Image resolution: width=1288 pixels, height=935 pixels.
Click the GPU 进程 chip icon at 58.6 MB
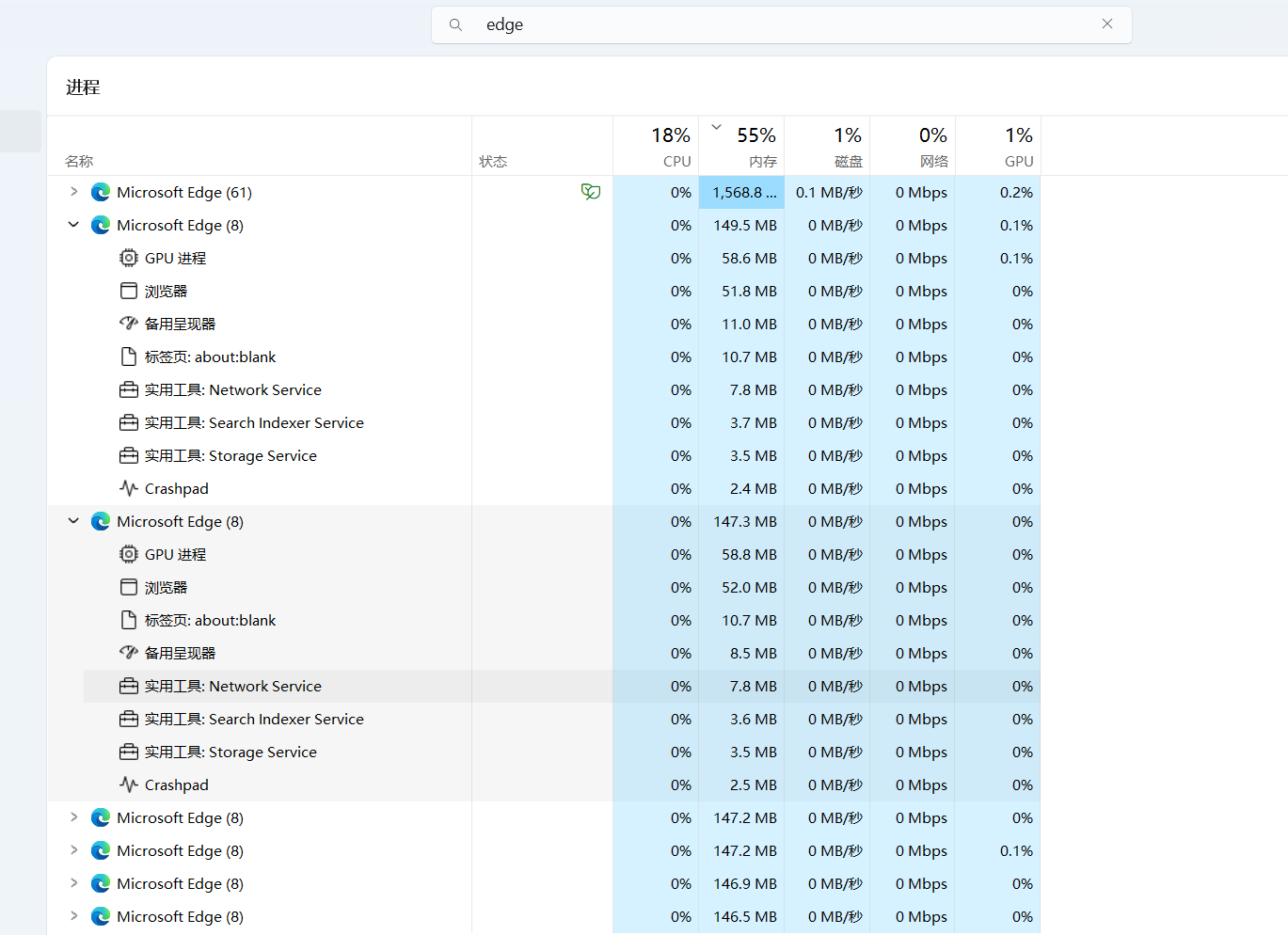pyautogui.click(x=129, y=258)
